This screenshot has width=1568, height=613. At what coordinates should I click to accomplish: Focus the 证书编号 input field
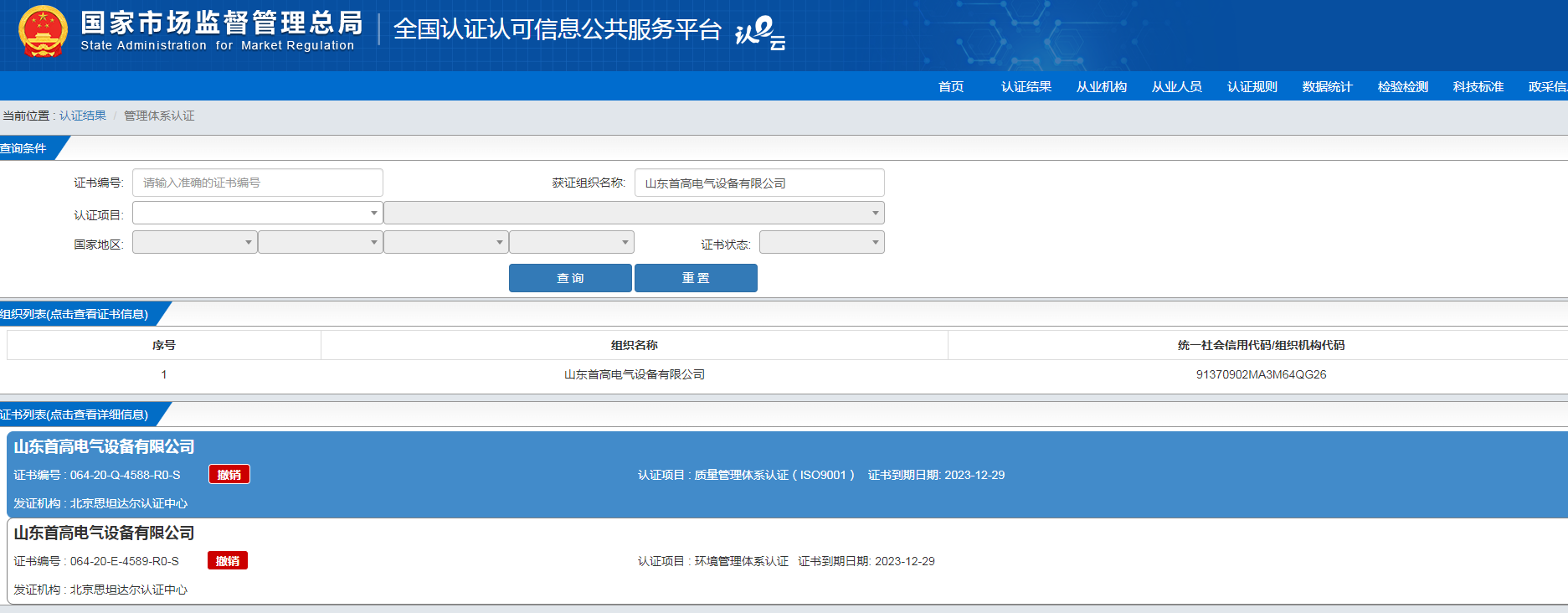[x=258, y=183]
